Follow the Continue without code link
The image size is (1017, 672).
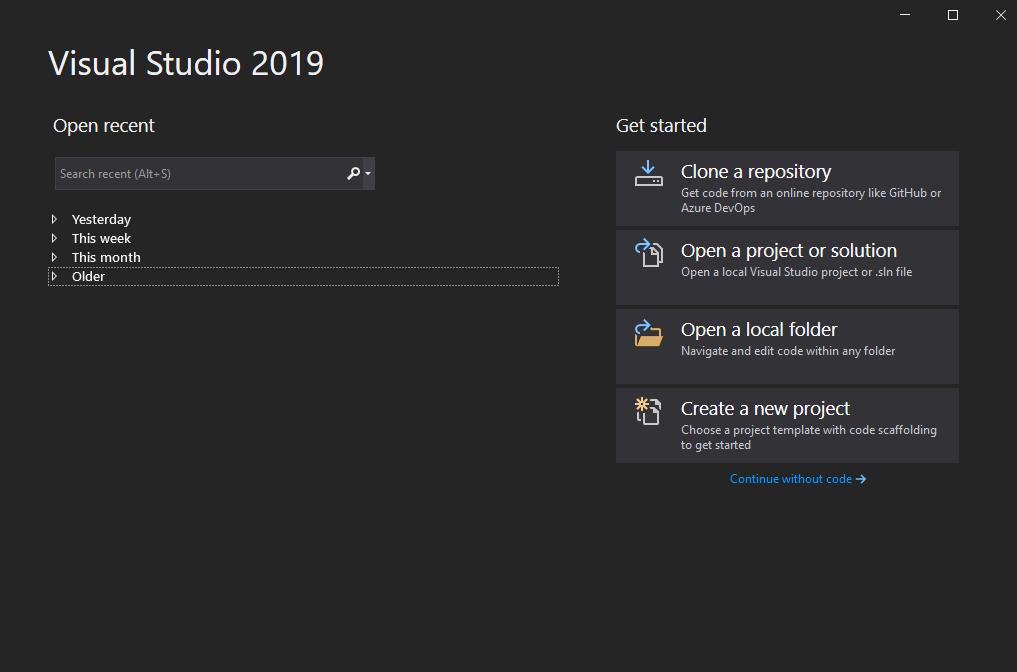point(790,479)
